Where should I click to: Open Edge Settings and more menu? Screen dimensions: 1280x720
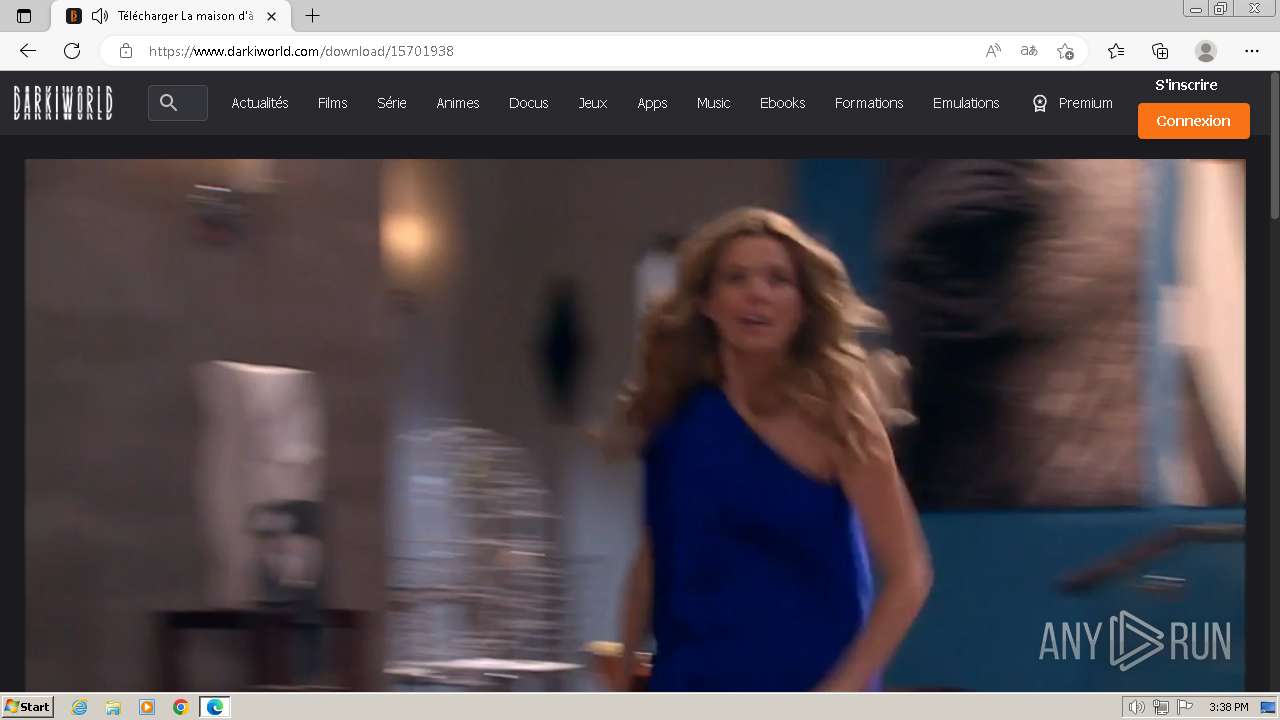1252,51
